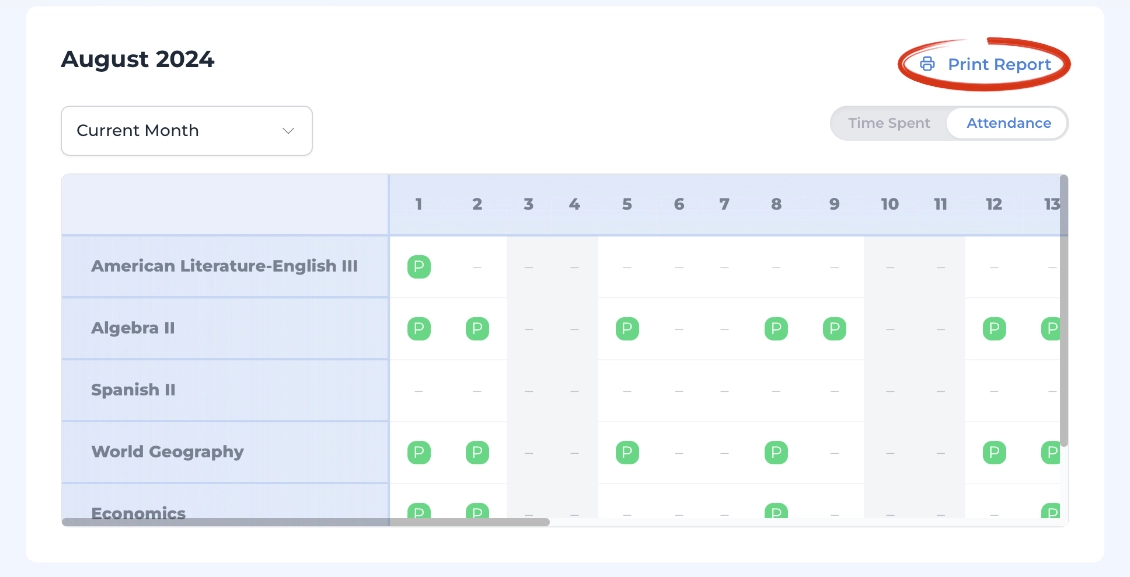The width and height of the screenshot is (1130, 577).
Task: Click the horizontal scrollbar under the table
Action: 306,522
